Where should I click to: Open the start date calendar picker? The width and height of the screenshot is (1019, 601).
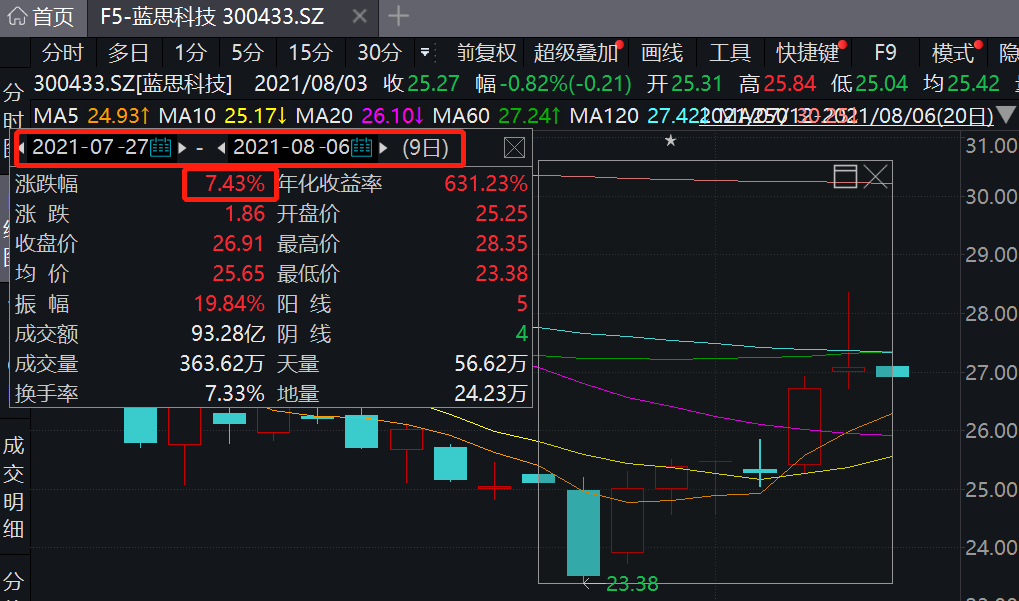tap(161, 148)
